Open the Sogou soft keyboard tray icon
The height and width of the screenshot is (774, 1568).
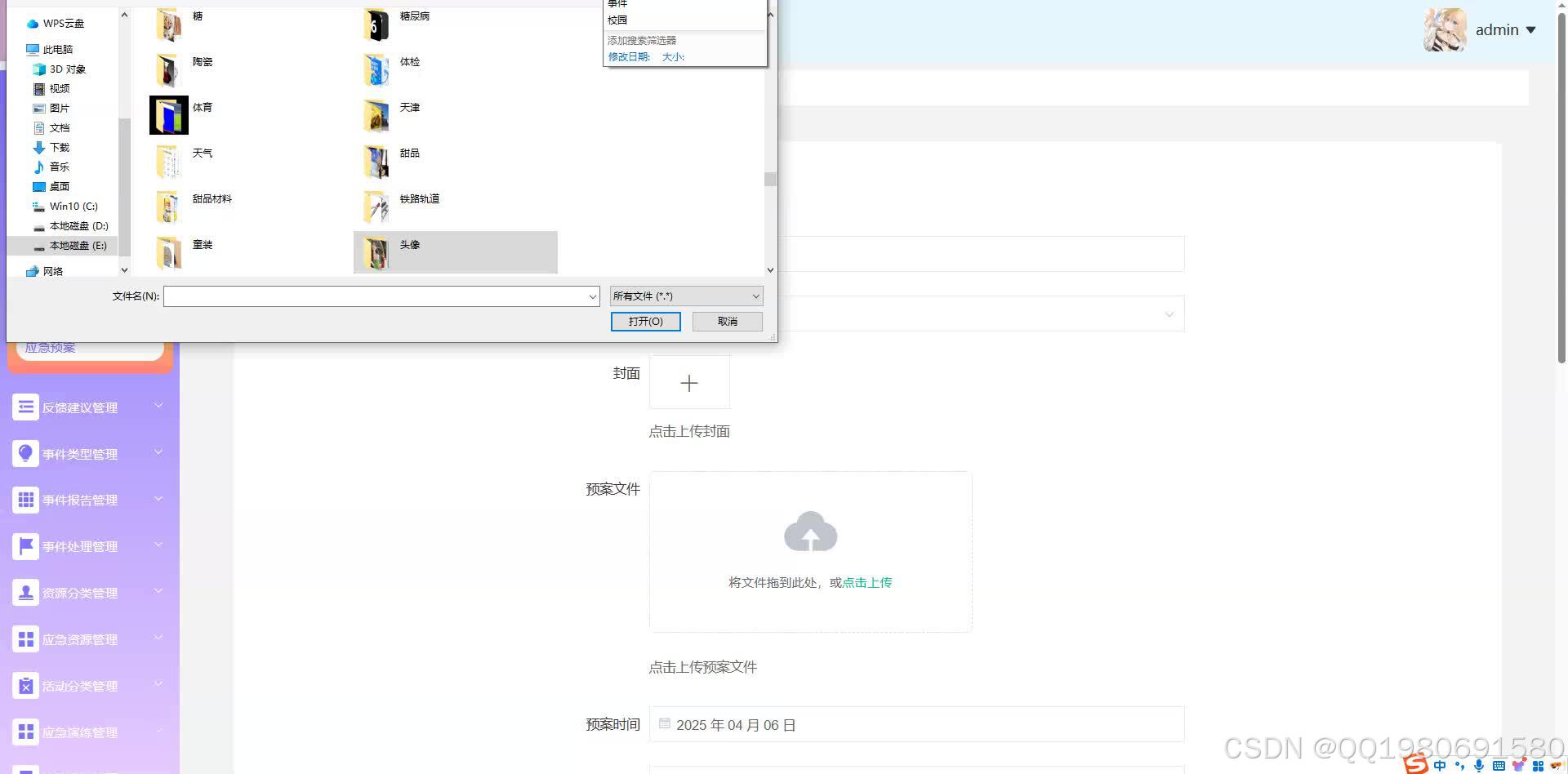pos(1501,765)
